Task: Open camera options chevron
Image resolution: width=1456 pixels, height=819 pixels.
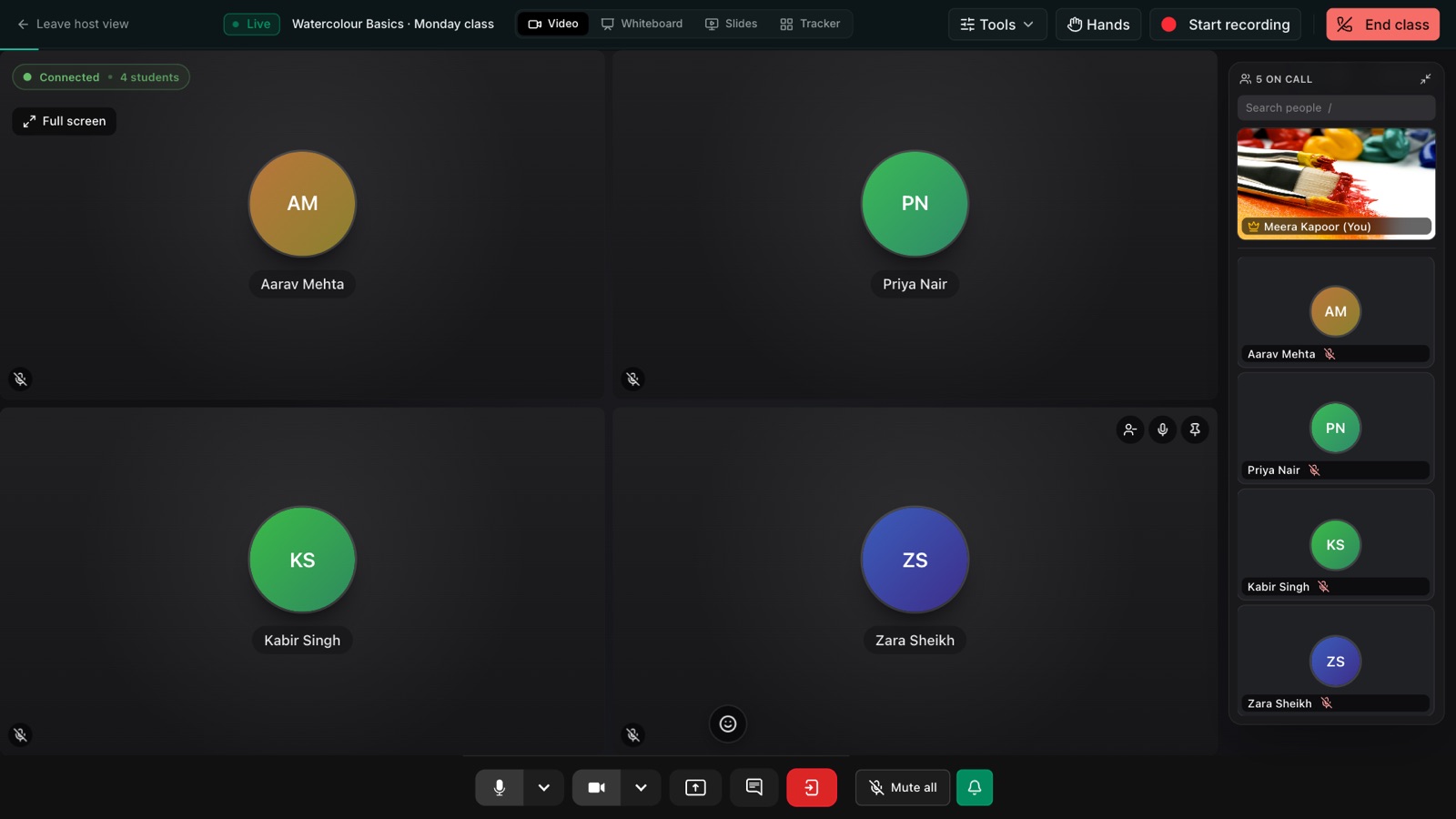Action: pyautogui.click(x=642, y=788)
